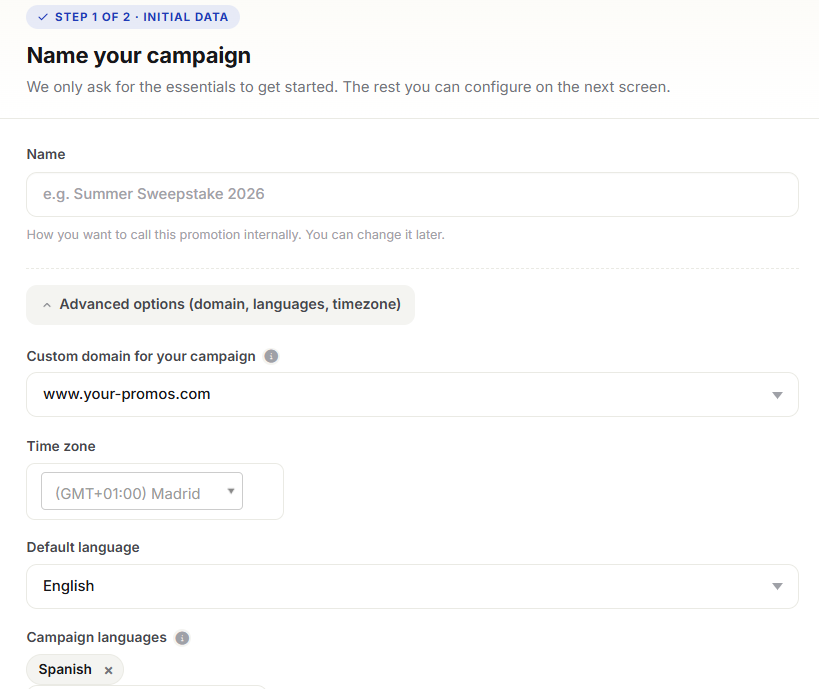This screenshot has height=689, width=819.
Task: Click the arrow icon of the custom domain selector
Action: (777, 395)
